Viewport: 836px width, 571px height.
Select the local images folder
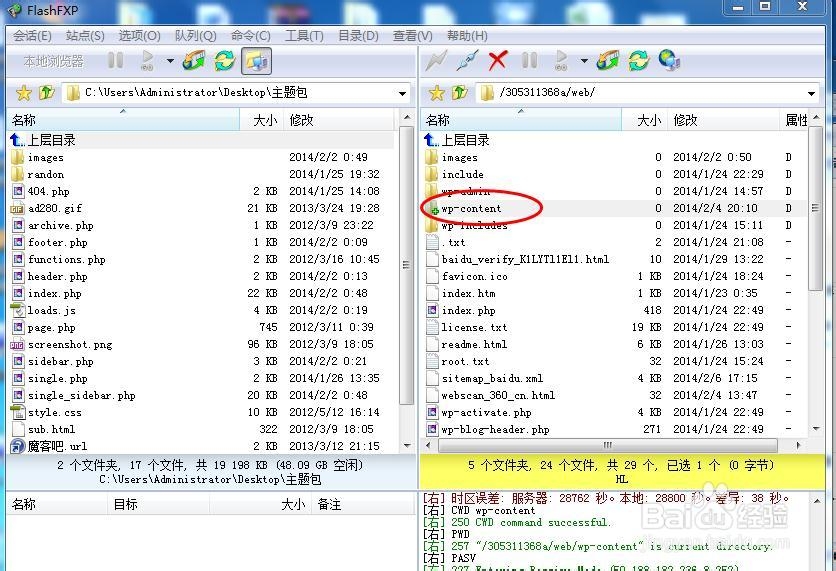[202, 157]
